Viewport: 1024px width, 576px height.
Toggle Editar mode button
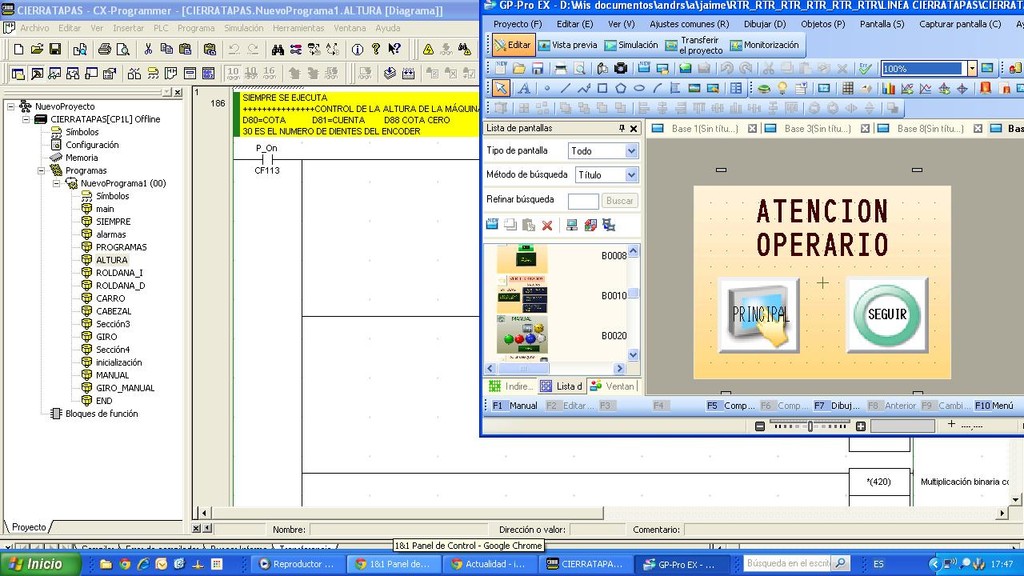512,45
